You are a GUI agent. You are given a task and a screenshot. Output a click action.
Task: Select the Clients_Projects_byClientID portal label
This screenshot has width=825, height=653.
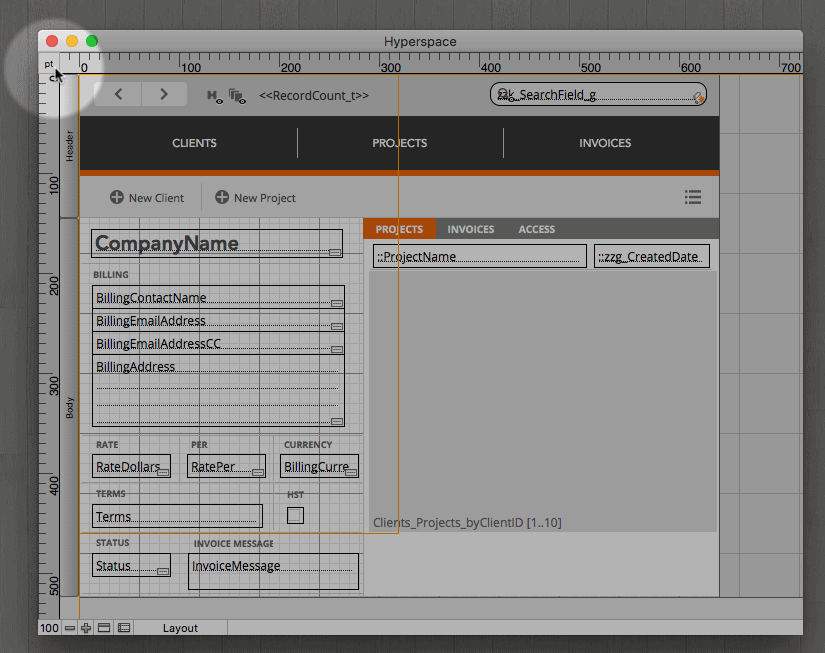tap(467, 523)
